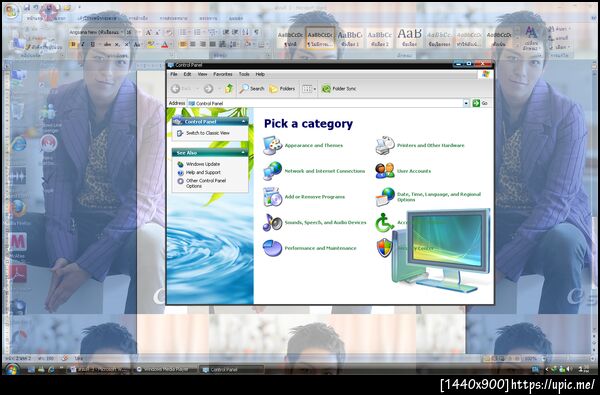Click Other Control Panel Options link
This screenshot has width=600, height=395.
(x=206, y=183)
